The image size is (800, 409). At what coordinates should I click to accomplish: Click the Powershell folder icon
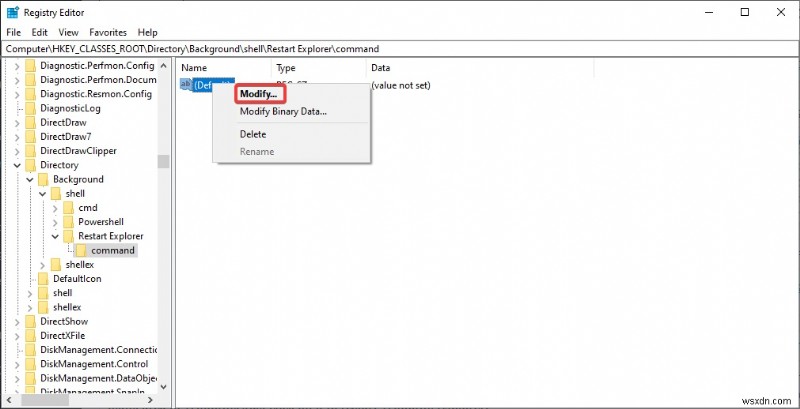click(x=69, y=222)
